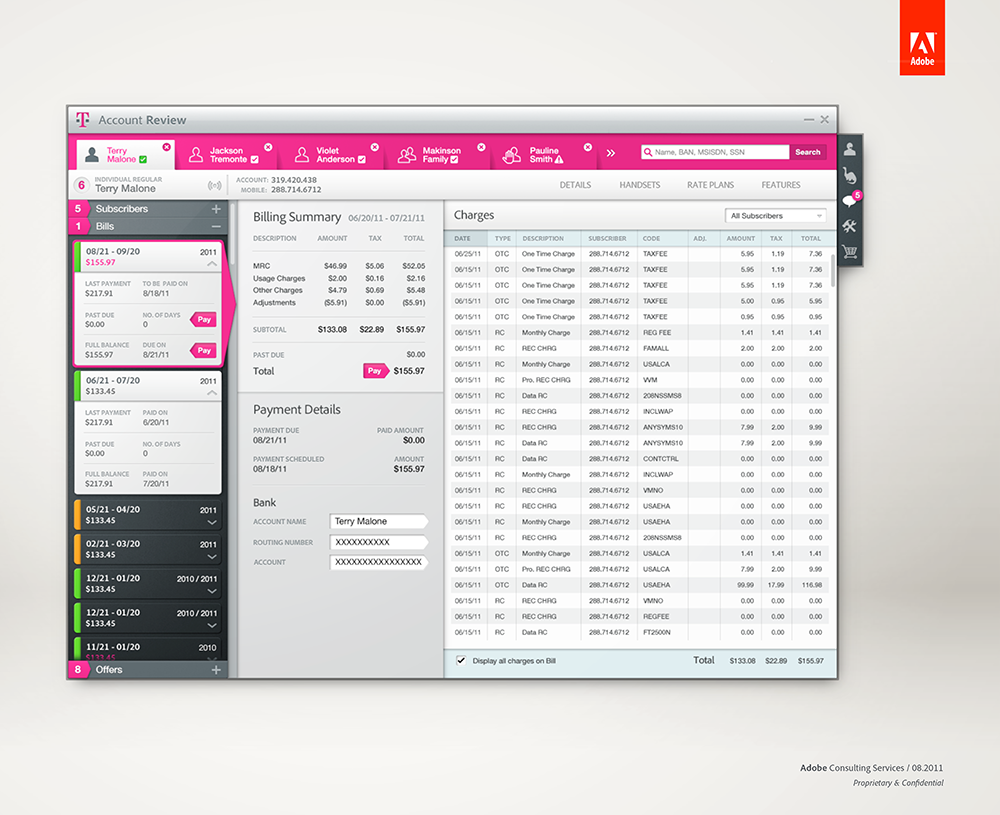Screen dimensions: 1000x815
Task: Switch to Violet Anderson tab
Action: point(334,154)
